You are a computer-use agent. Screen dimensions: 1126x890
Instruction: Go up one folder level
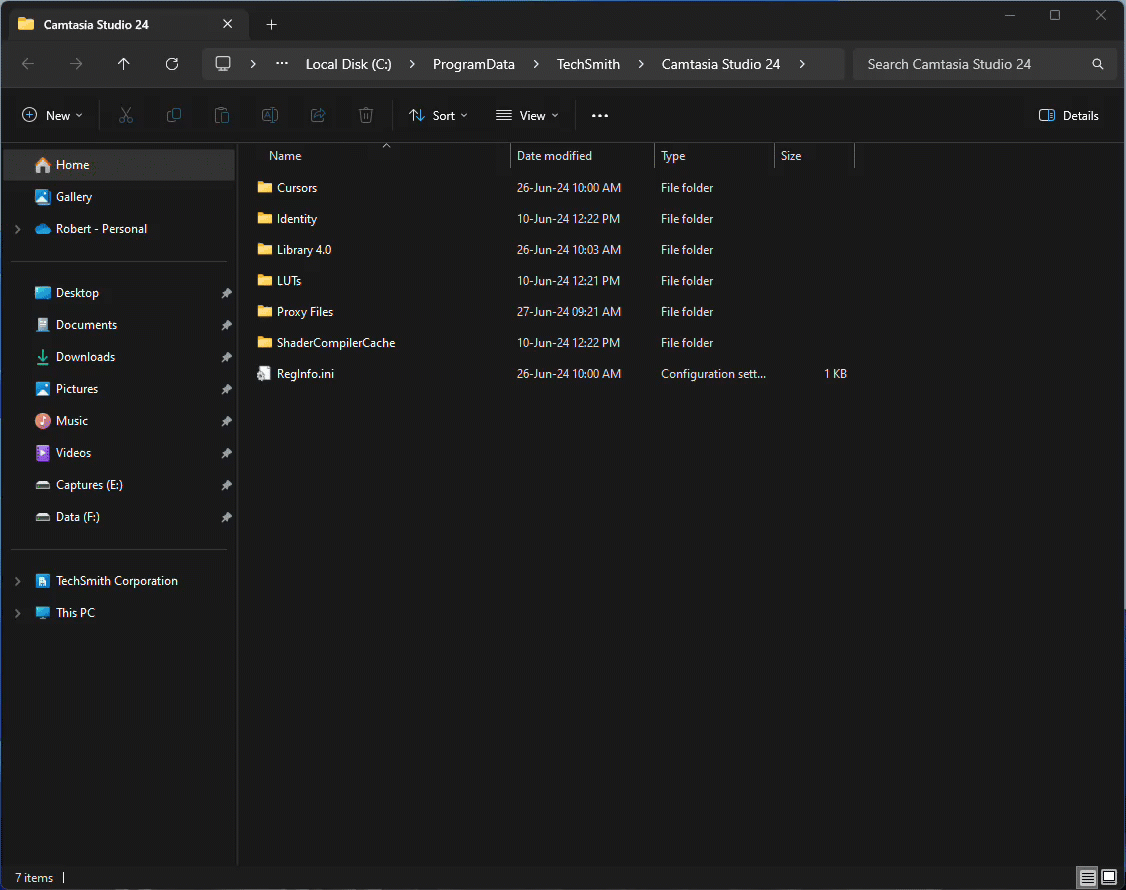(123, 63)
